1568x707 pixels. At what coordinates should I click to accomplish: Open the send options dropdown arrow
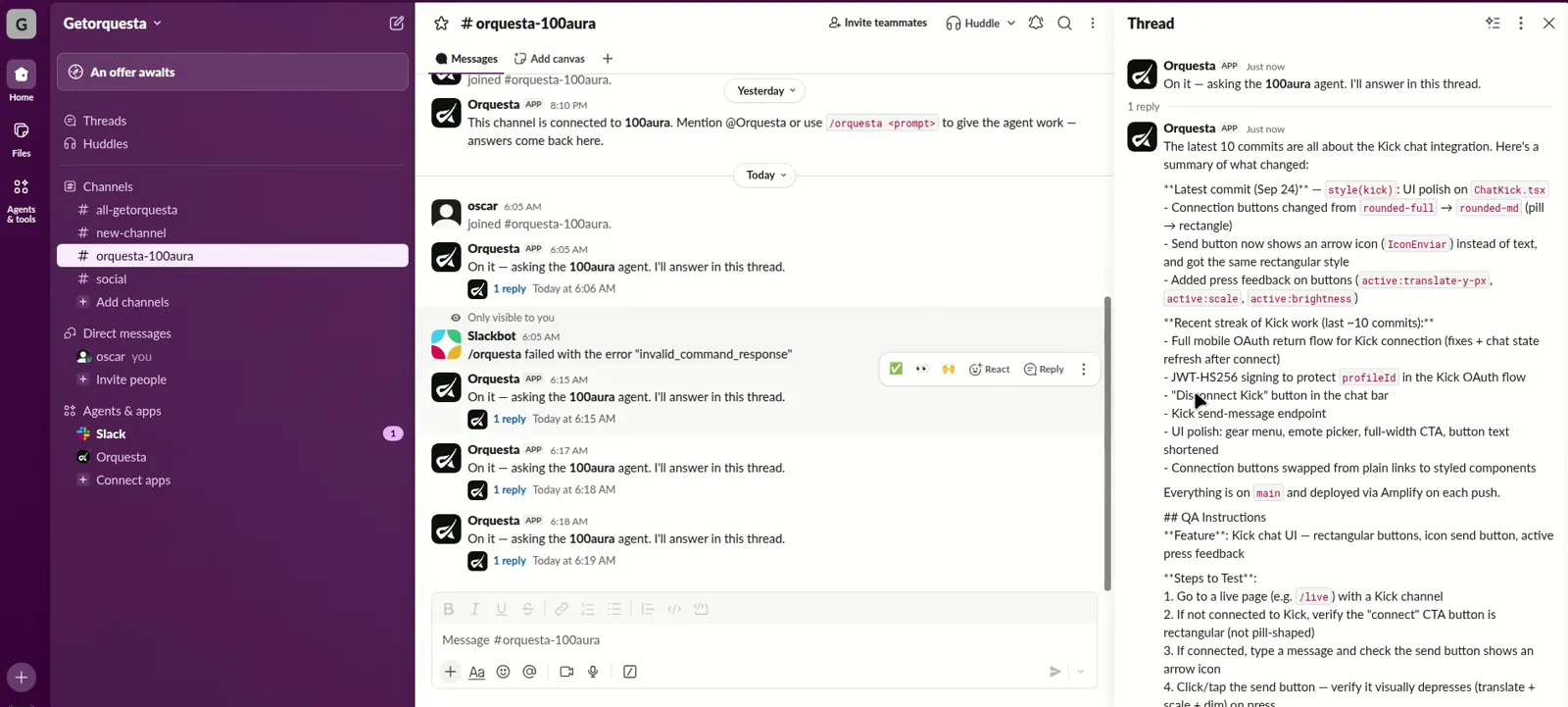tap(1080, 672)
